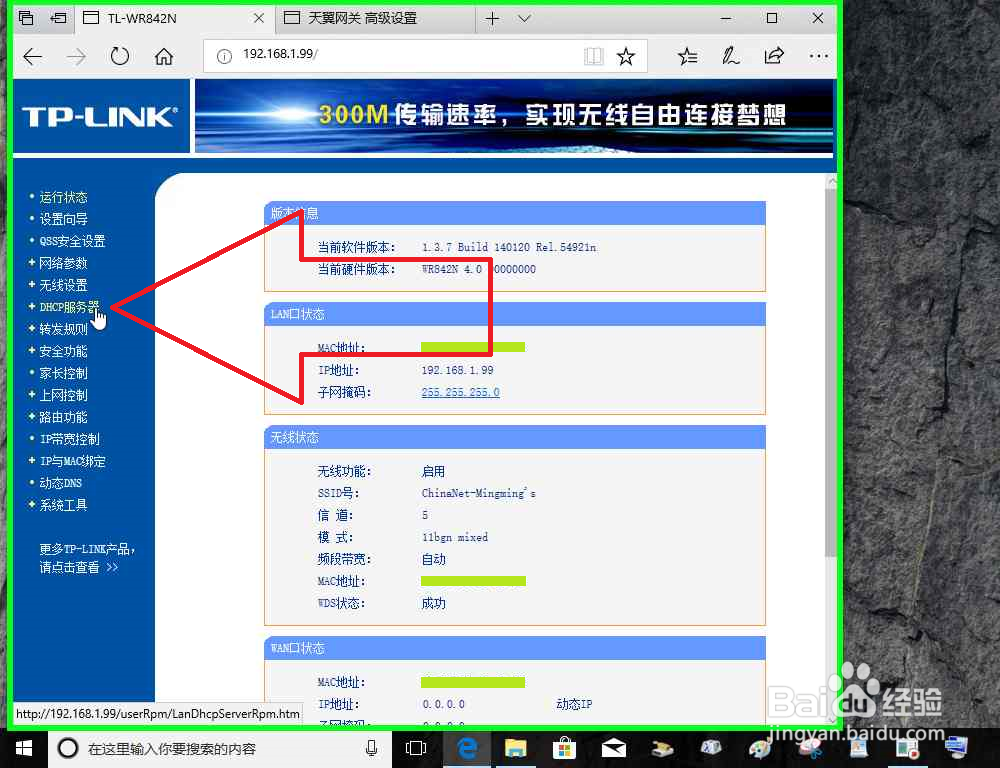Click the TP-LINK logo

tap(100, 116)
